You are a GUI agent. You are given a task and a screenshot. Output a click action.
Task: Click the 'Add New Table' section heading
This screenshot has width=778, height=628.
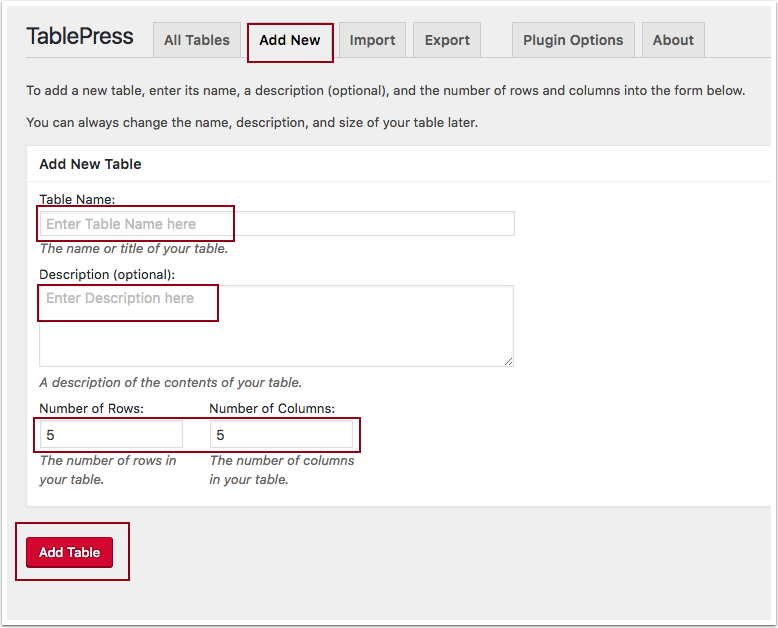click(90, 164)
